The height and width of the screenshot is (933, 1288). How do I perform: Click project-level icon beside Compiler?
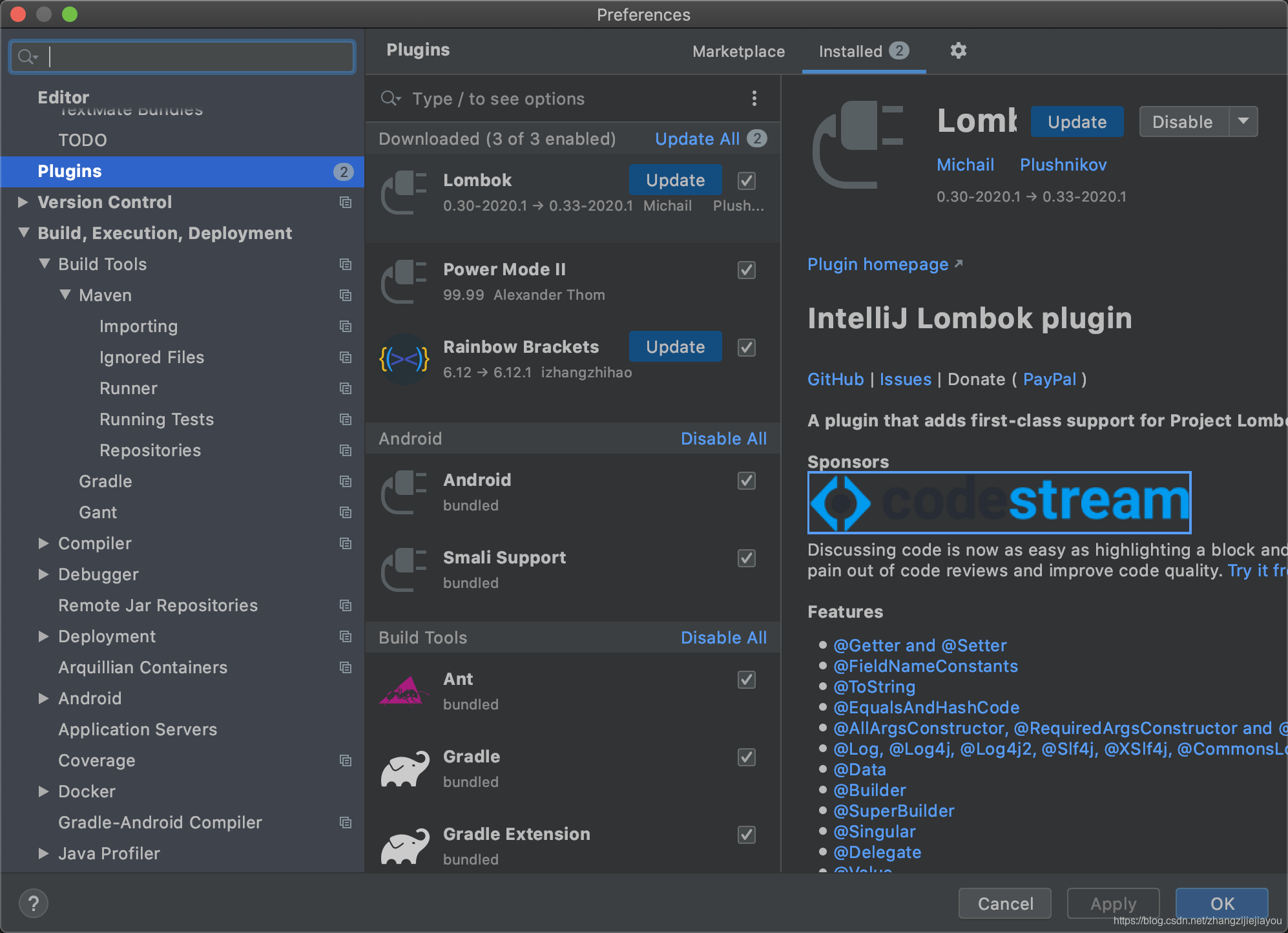coord(346,543)
